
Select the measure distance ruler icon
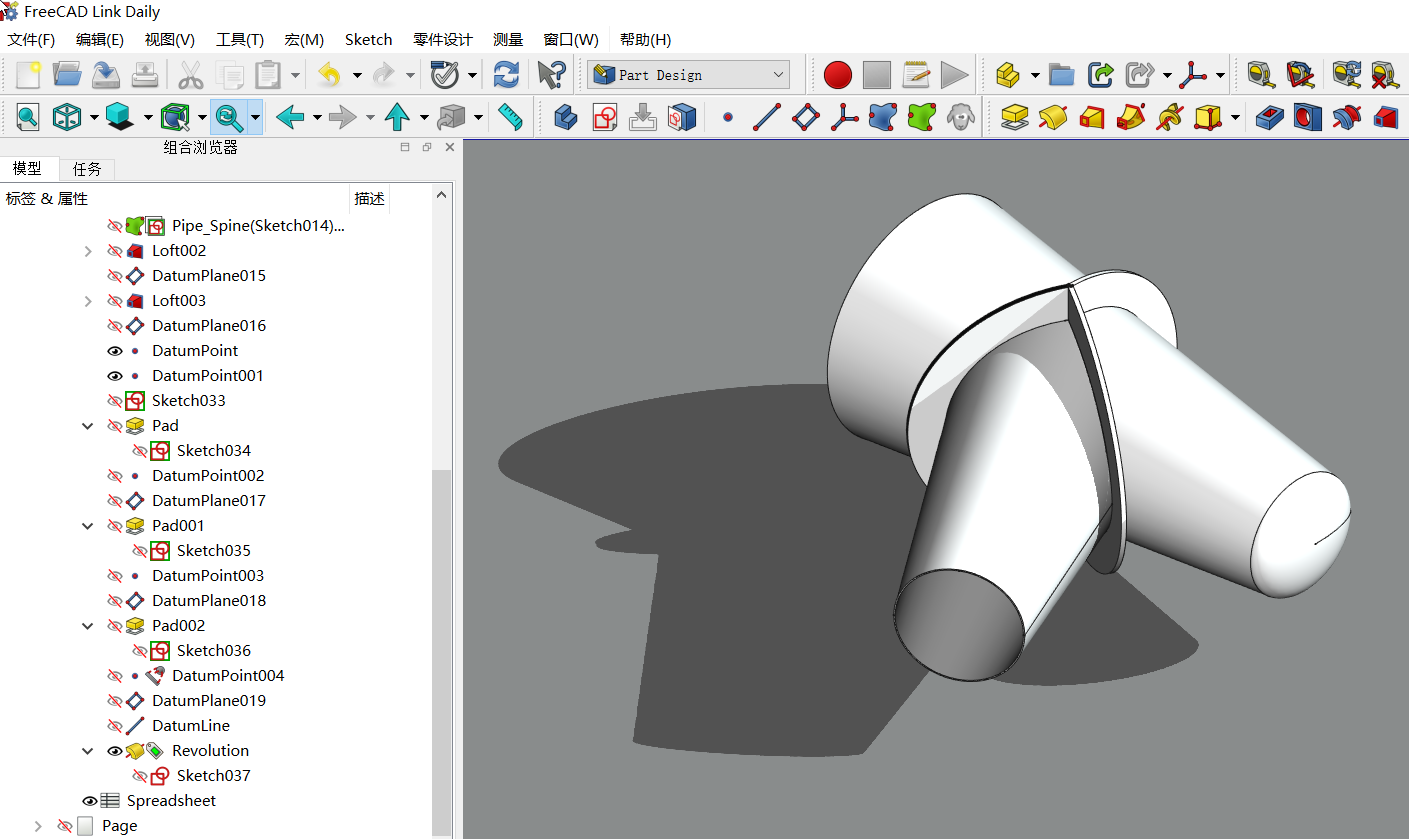point(510,118)
